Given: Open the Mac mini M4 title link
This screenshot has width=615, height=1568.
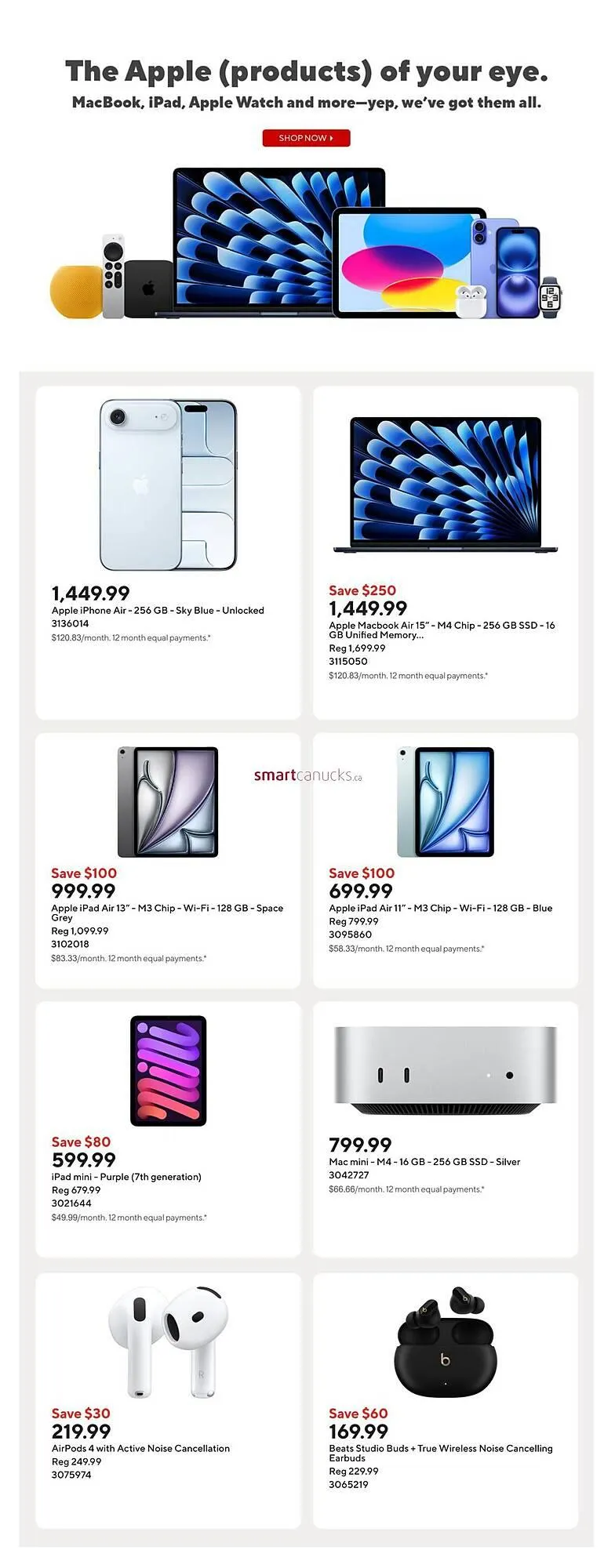Looking at the screenshot, I should [x=424, y=1162].
